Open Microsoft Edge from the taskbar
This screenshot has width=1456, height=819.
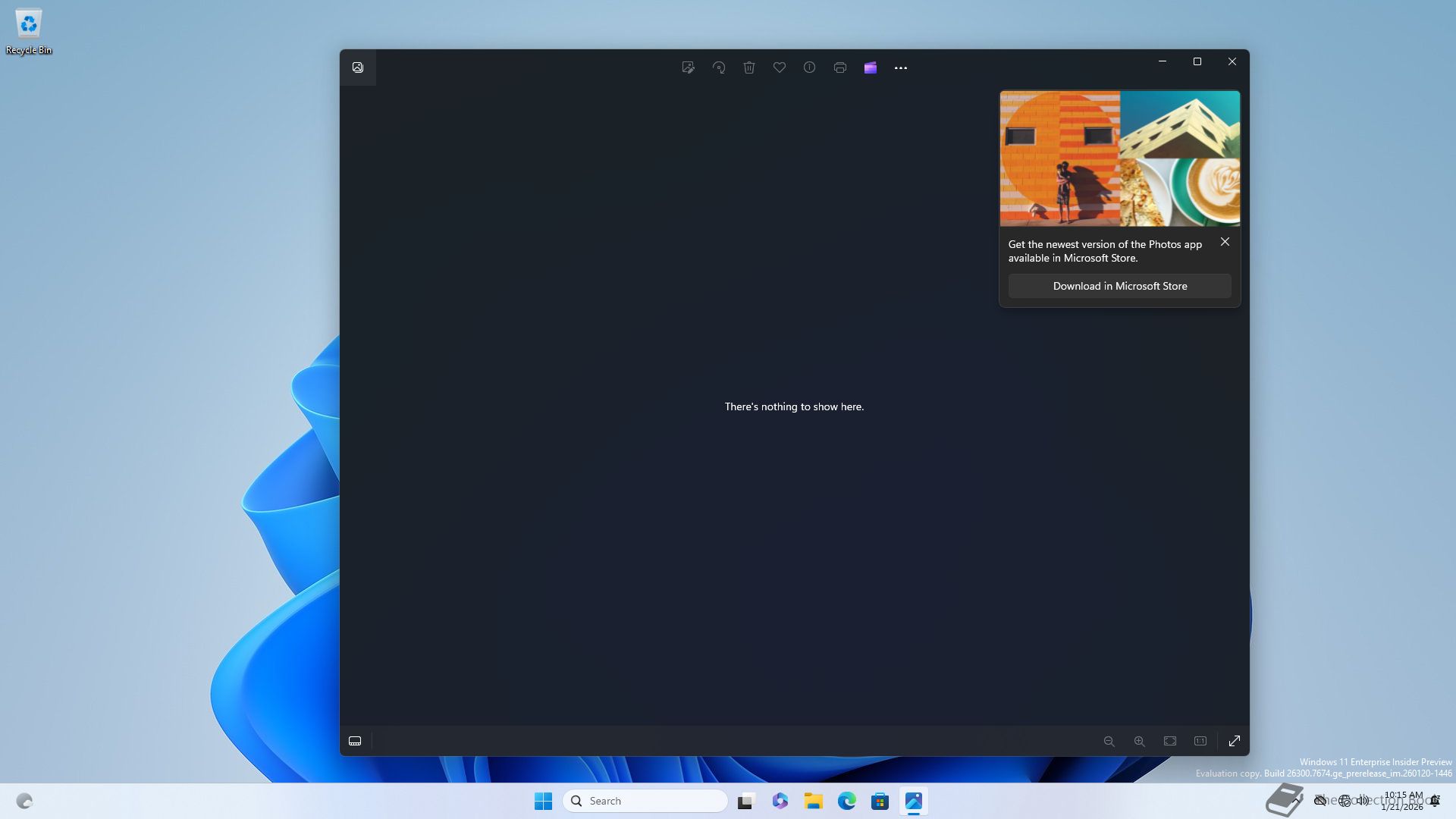(x=847, y=801)
